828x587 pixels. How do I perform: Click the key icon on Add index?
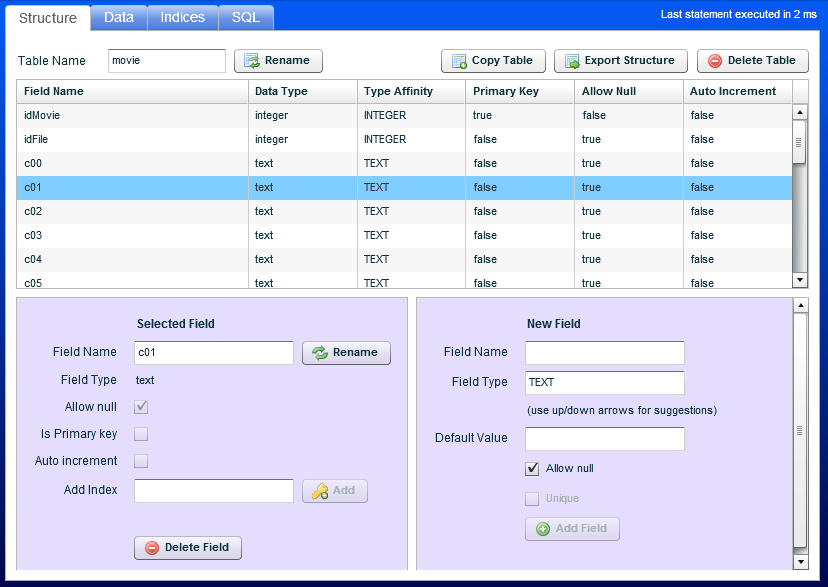320,491
